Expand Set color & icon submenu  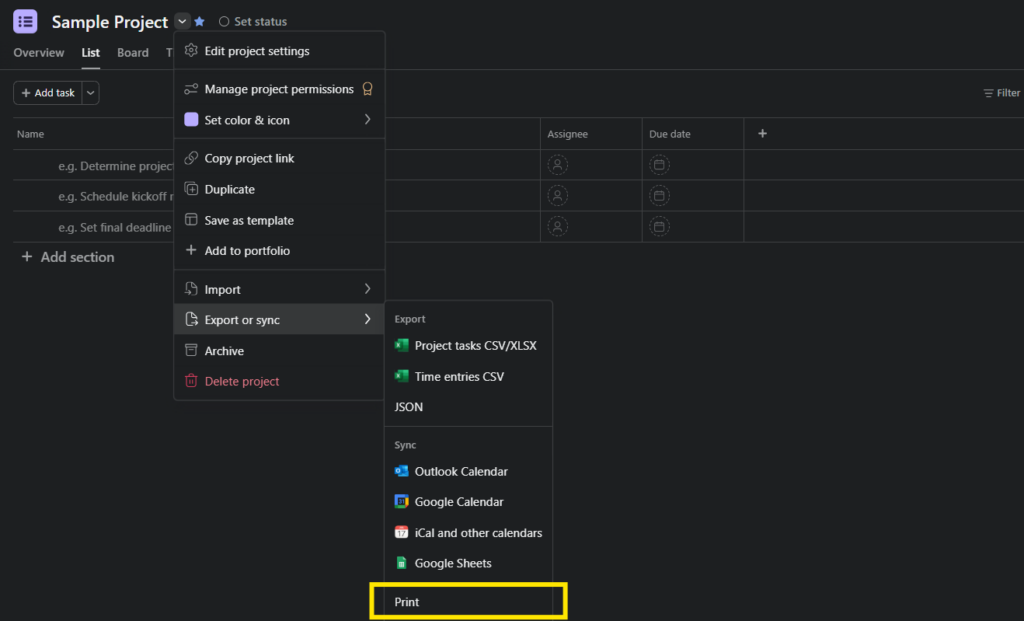click(367, 120)
